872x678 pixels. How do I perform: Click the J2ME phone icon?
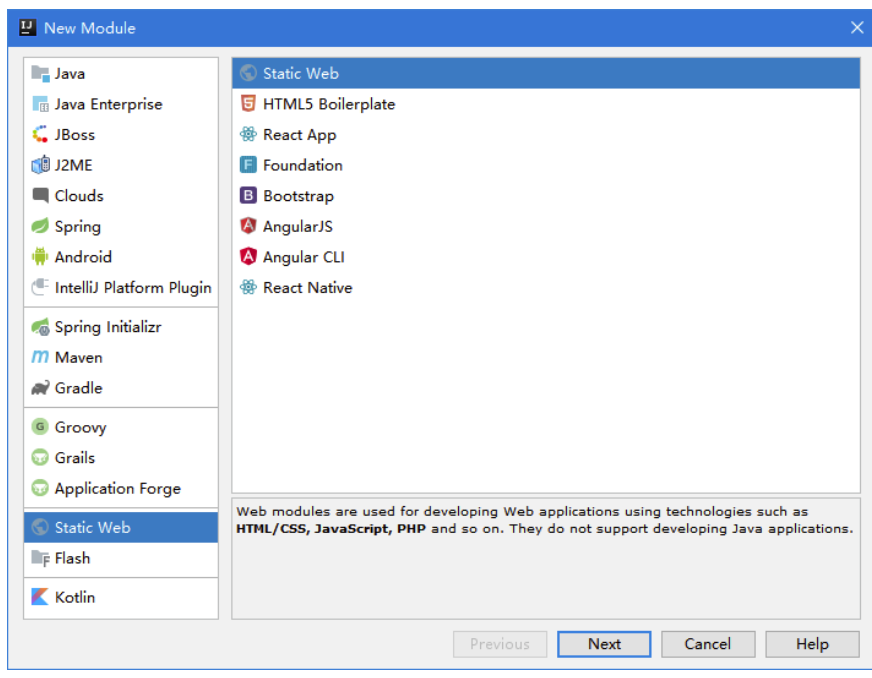[40, 165]
